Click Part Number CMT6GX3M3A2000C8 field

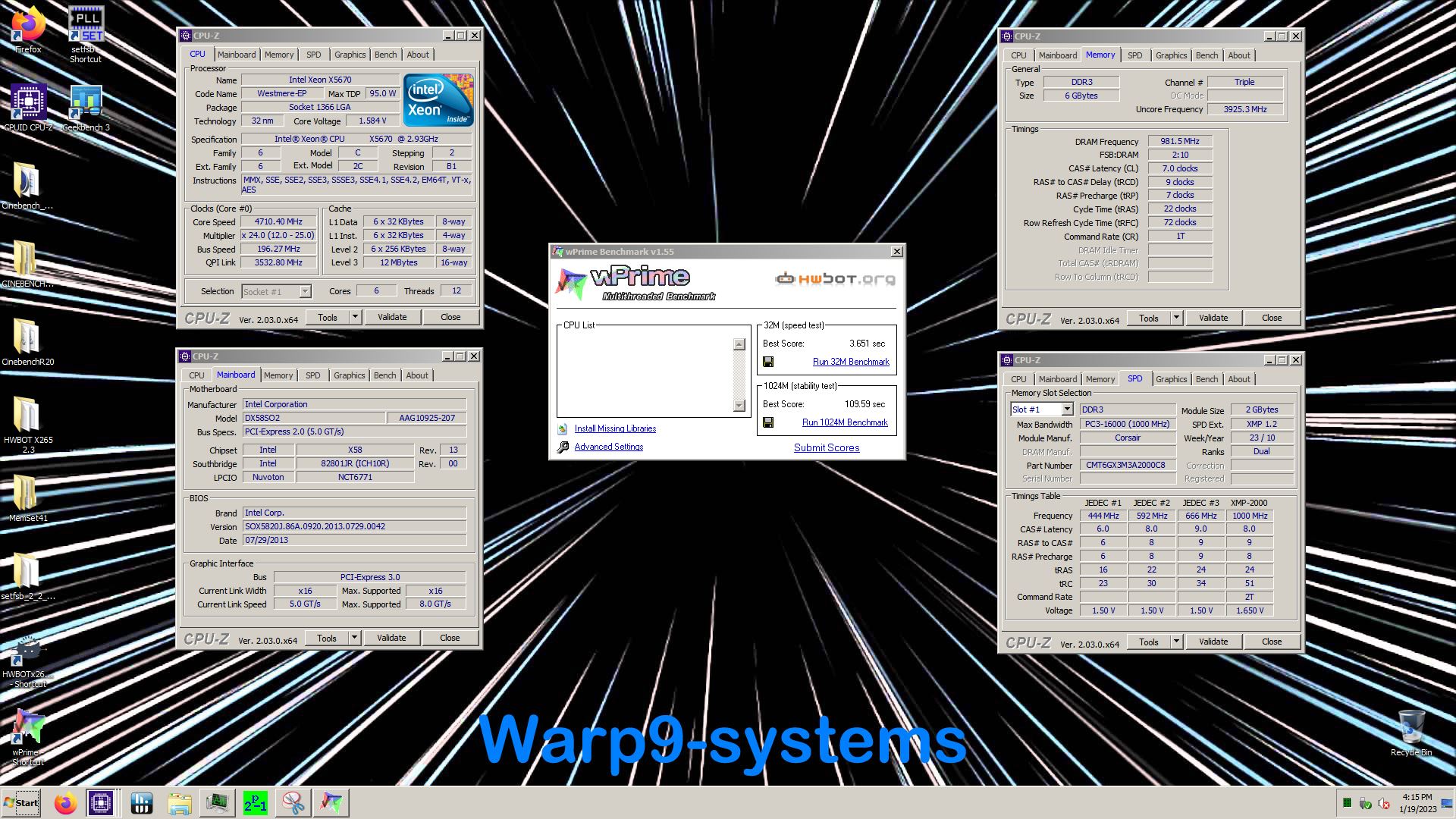[x=1126, y=466]
